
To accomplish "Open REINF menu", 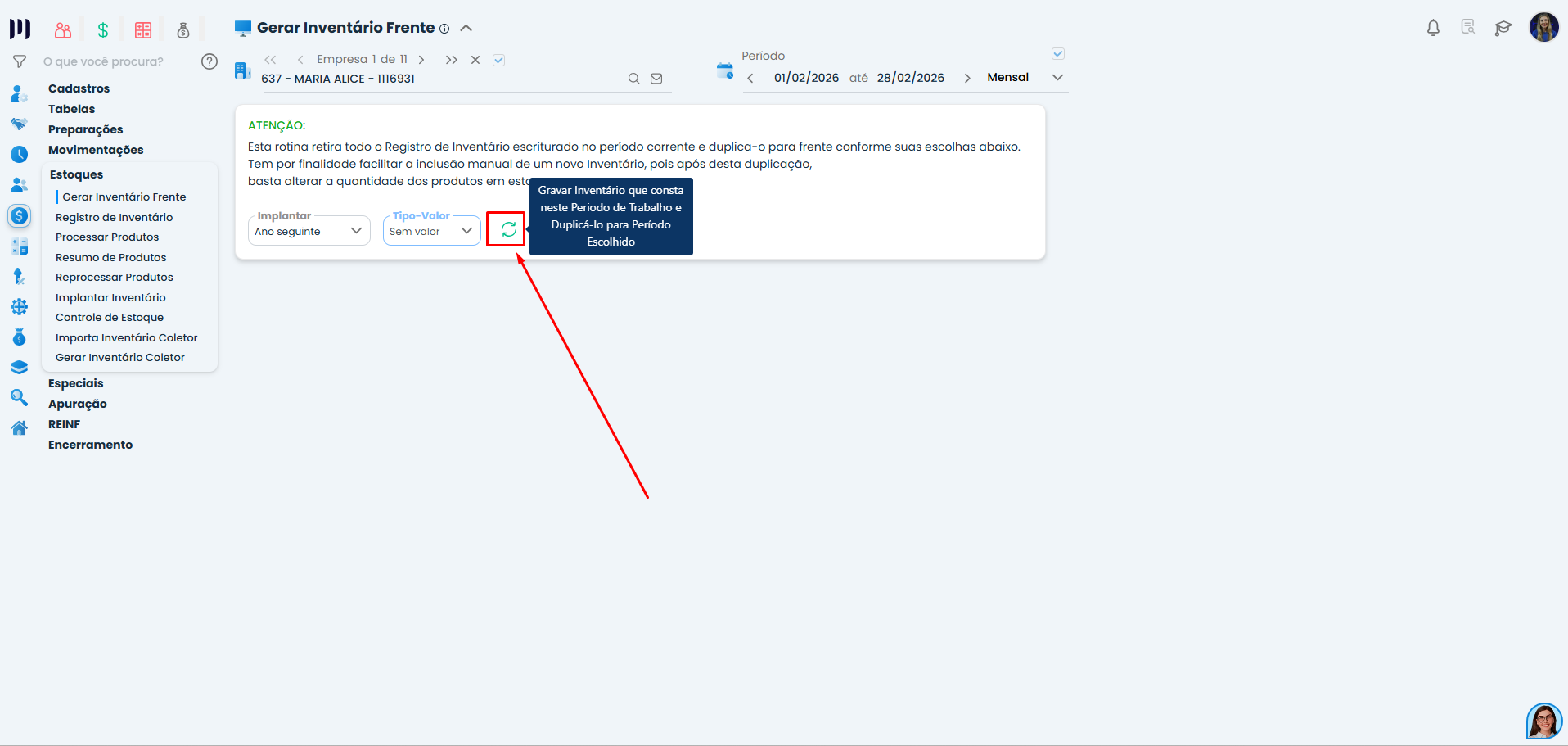I will click(64, 424).
